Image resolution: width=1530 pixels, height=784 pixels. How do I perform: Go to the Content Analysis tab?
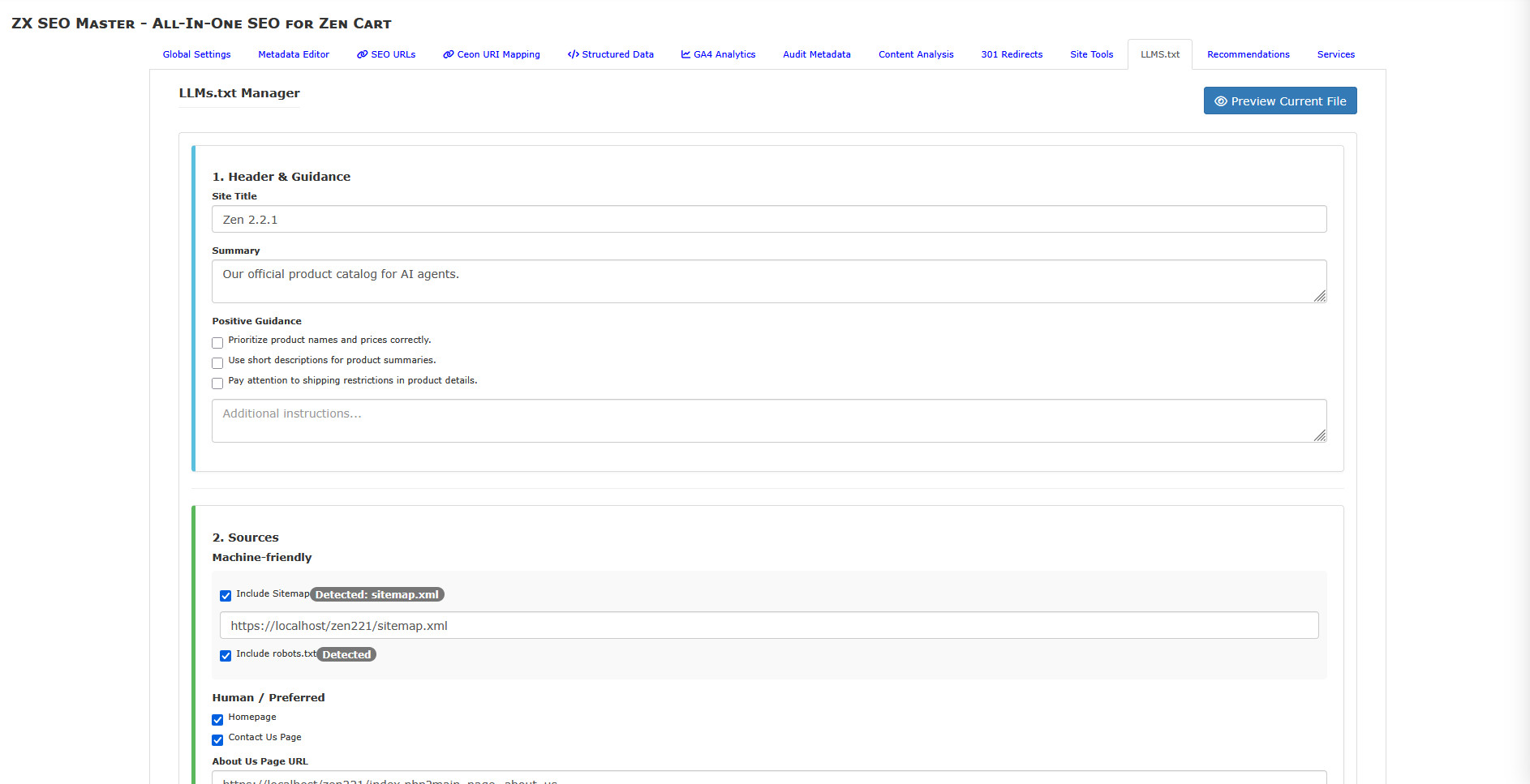[x=916, y=54]
